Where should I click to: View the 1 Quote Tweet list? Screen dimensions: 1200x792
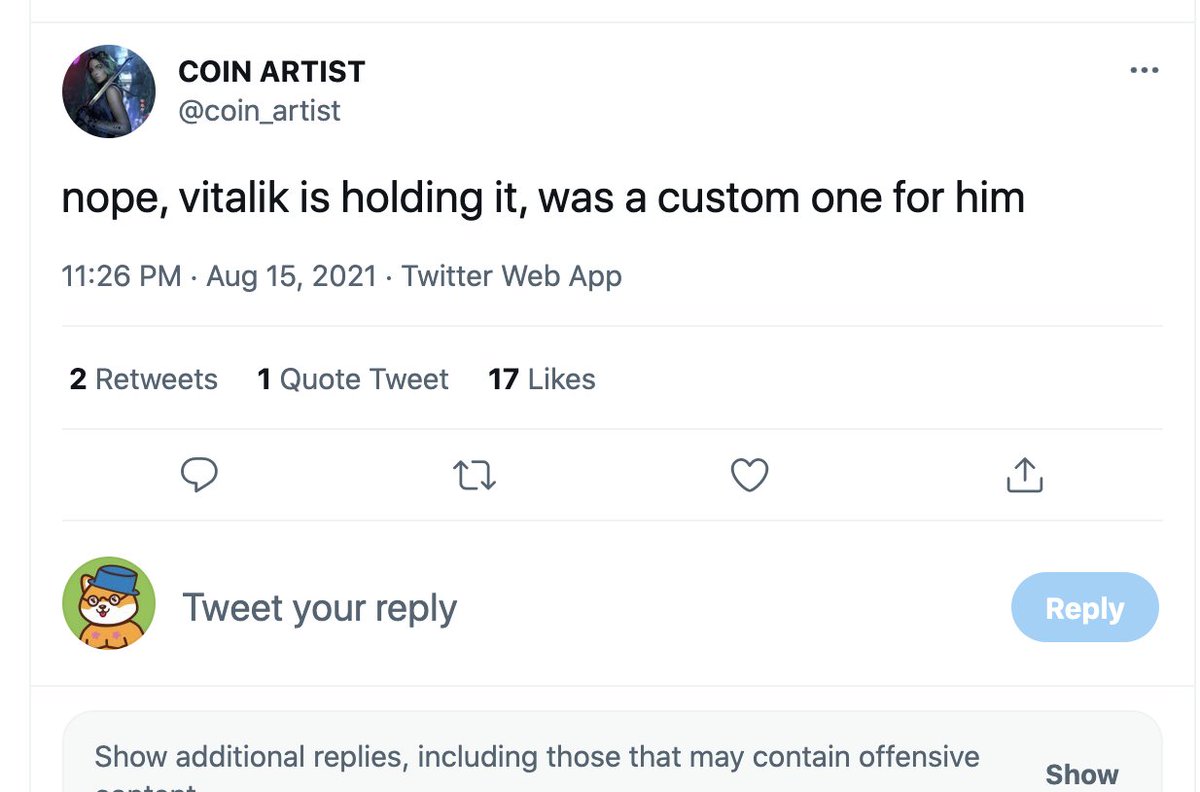[353, 379]
